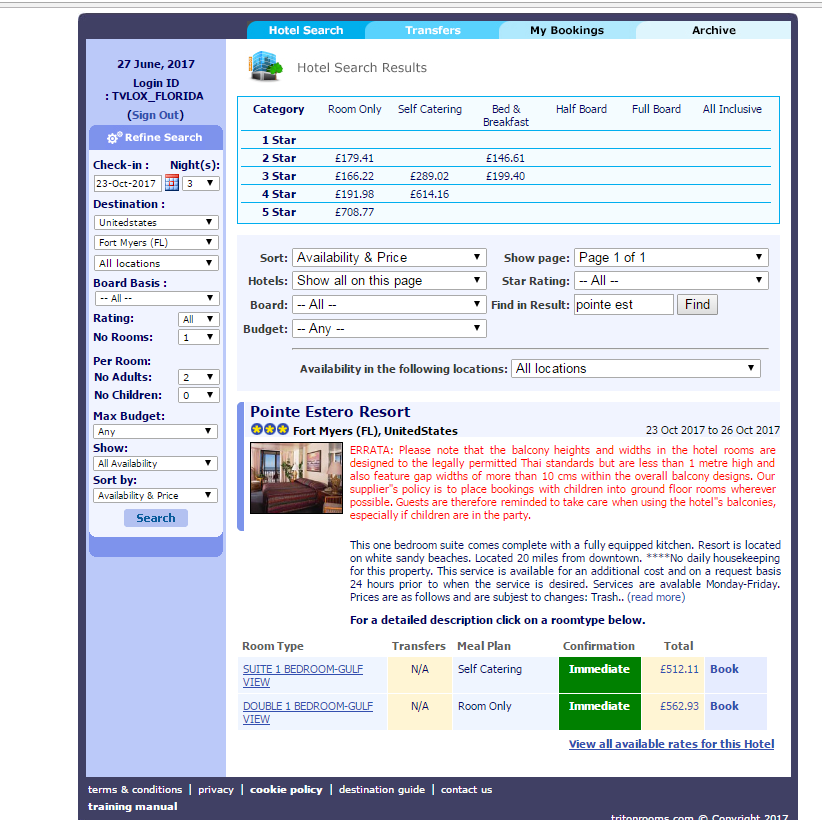Click the Find in Result text field
Viewport: 822px width, 820px height.
pos(623,305)
